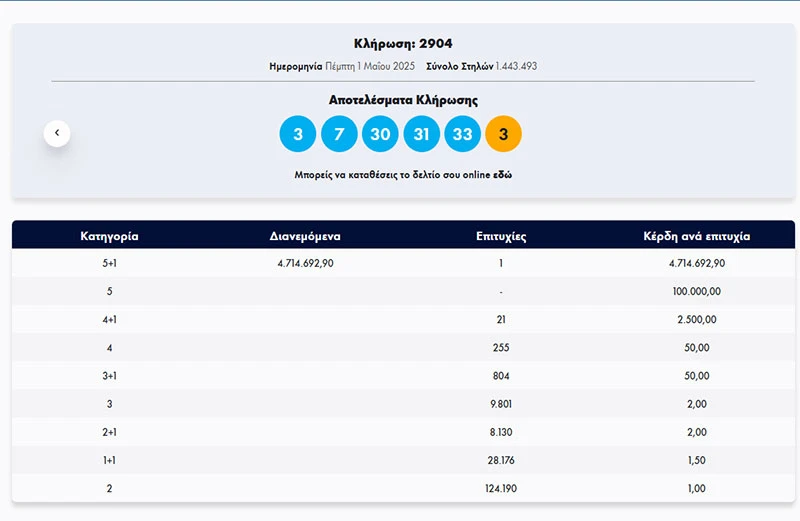Click the 'Κέρδη ανά επιτυχία' column header

697,237
